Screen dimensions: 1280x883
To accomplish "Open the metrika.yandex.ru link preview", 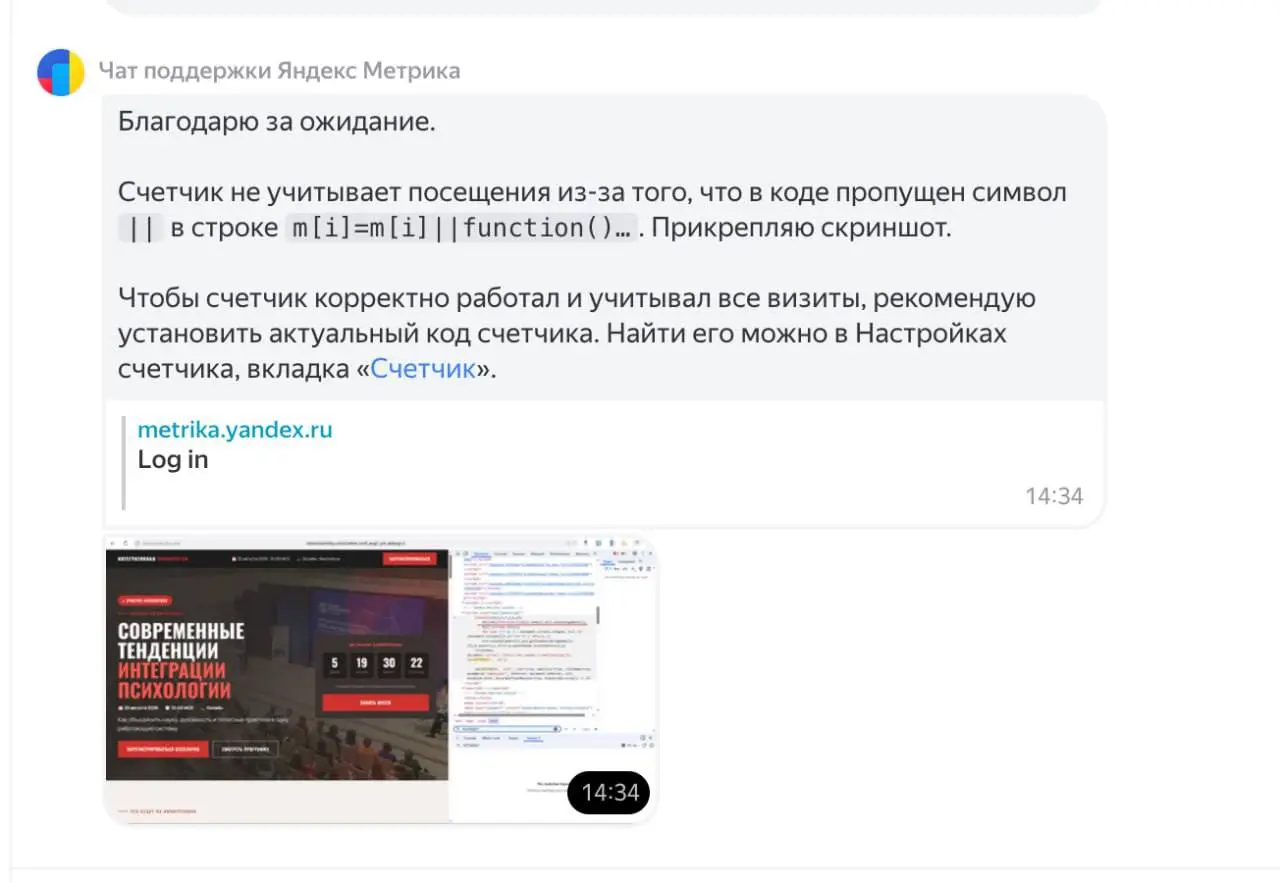I will point(235,430).
